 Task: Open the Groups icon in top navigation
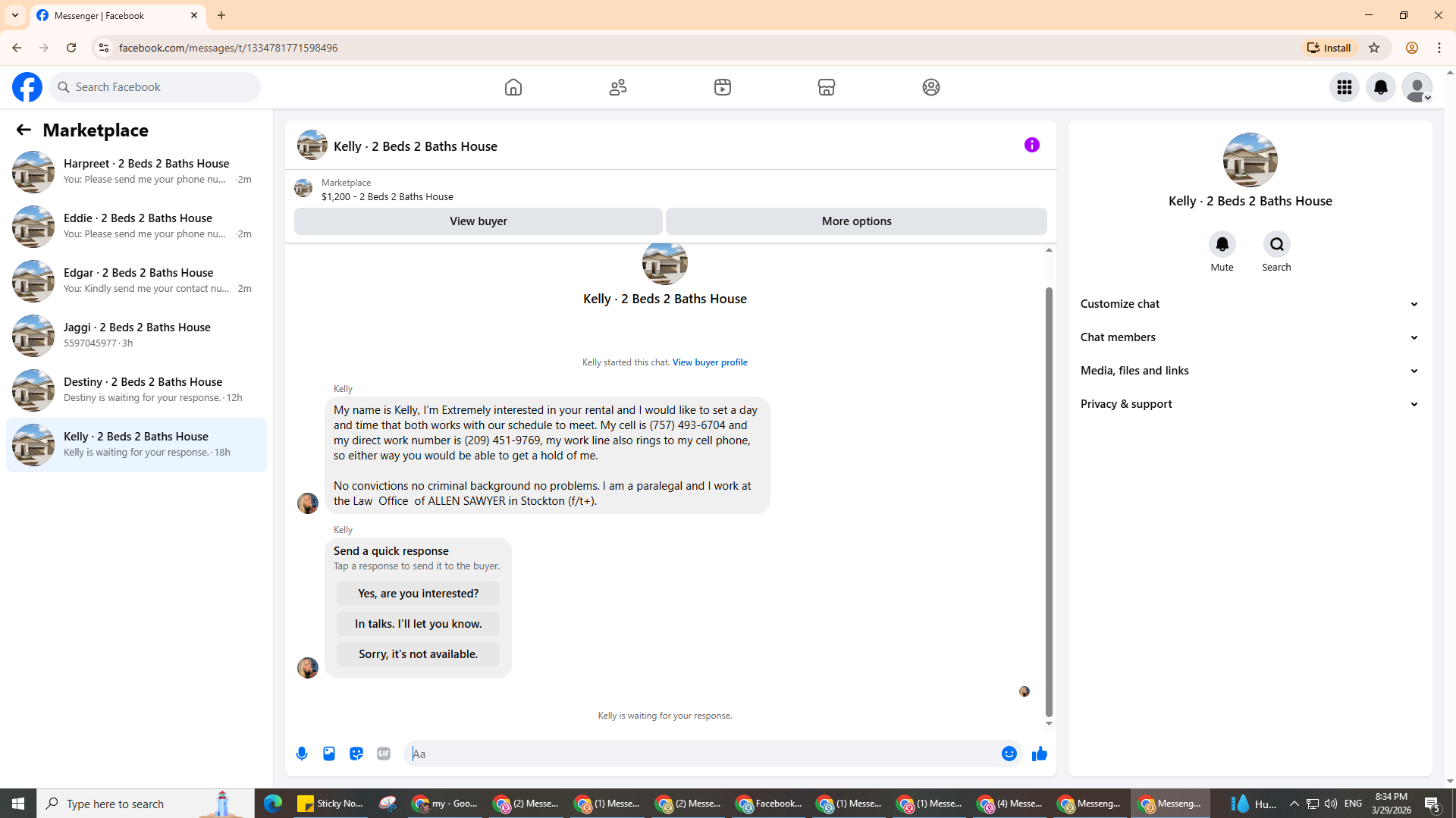pyautogui.click(x=931, y=87)
